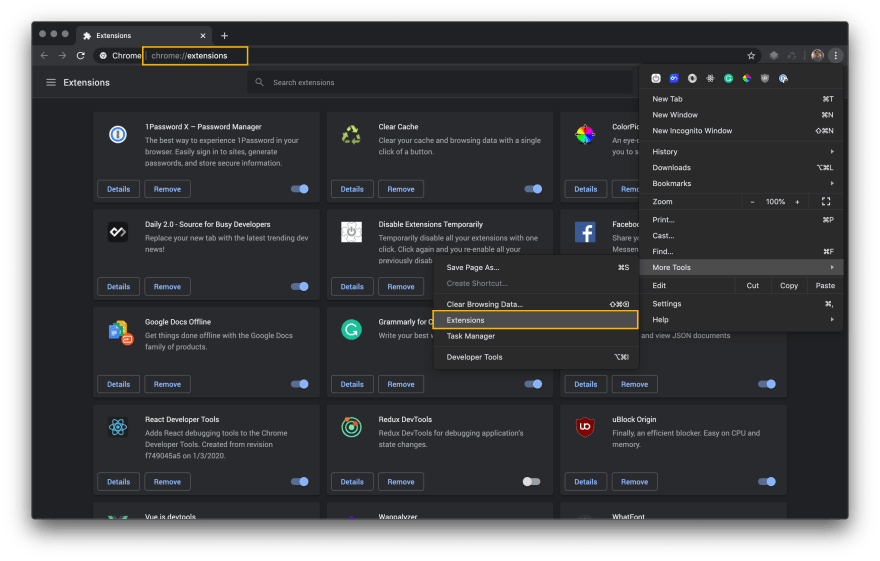This screenshot has height=561, width=880.
Task: Click the Facebook extension card icon
Action: [585, 232]
